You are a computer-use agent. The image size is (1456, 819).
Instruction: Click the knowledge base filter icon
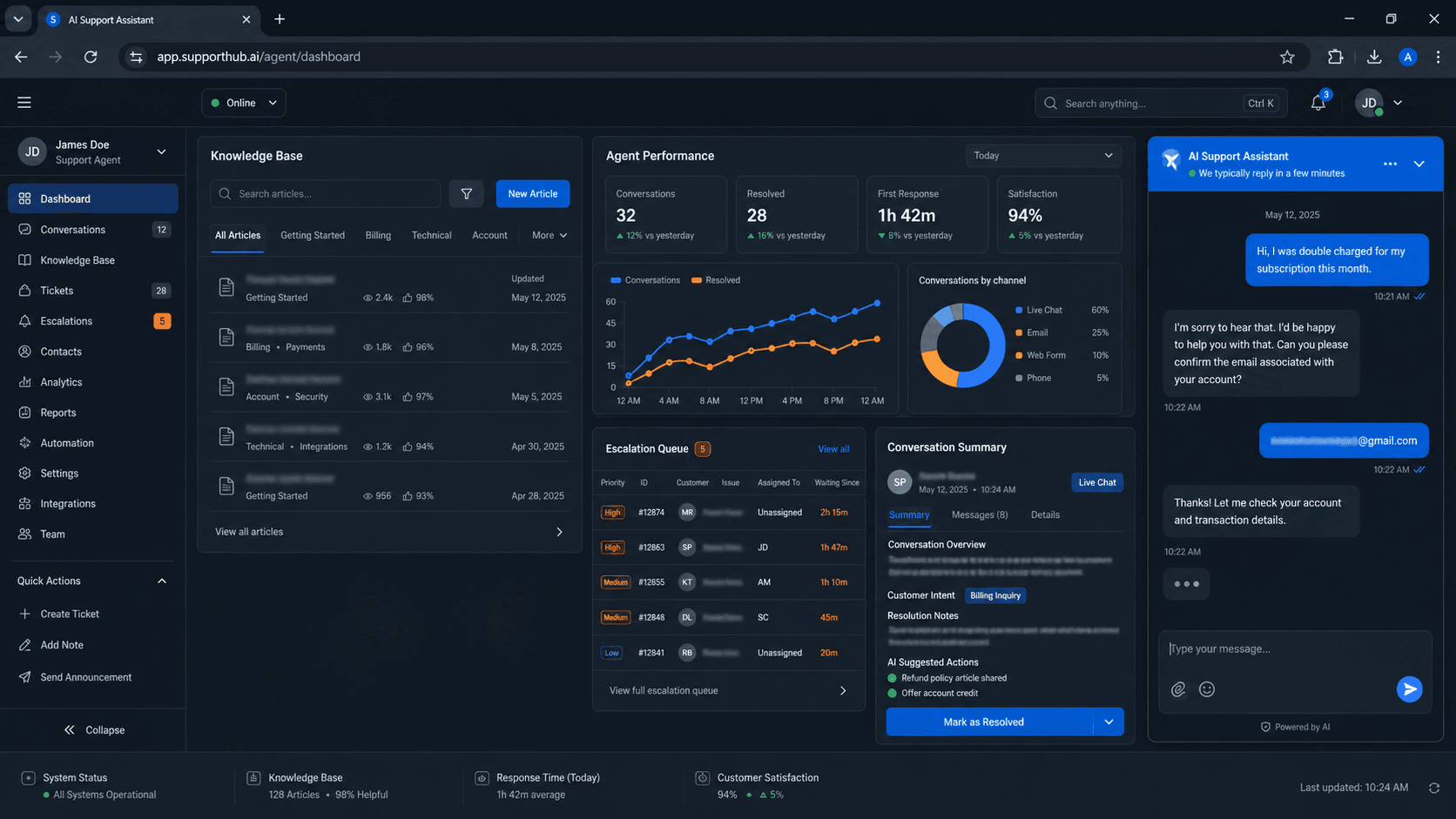[x=467, y=194]
